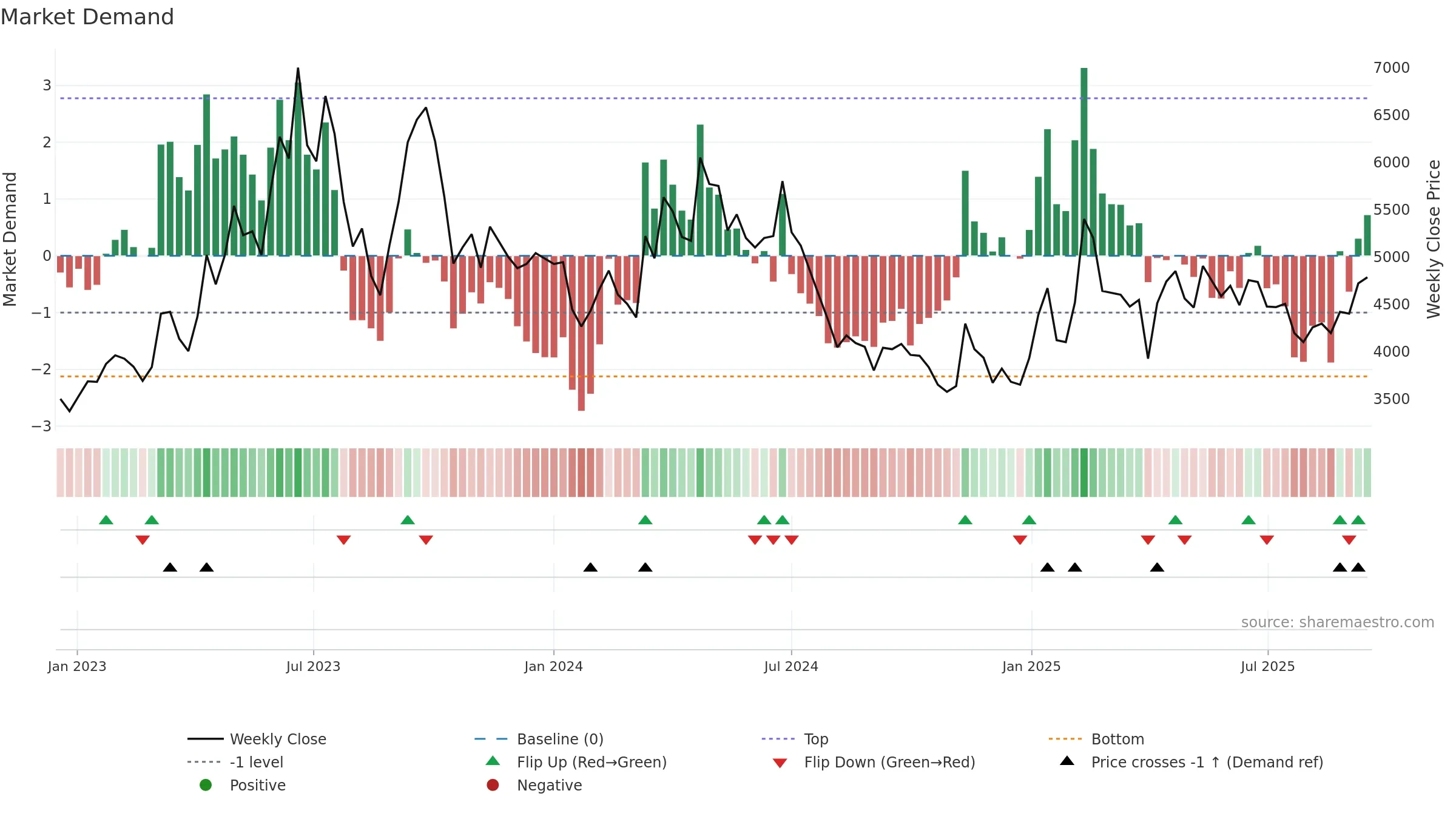The width and height of the screenshot is (1456, 819).
Task: Click the red Flip Down triangle in legend
Action: (x=780, y=763)
